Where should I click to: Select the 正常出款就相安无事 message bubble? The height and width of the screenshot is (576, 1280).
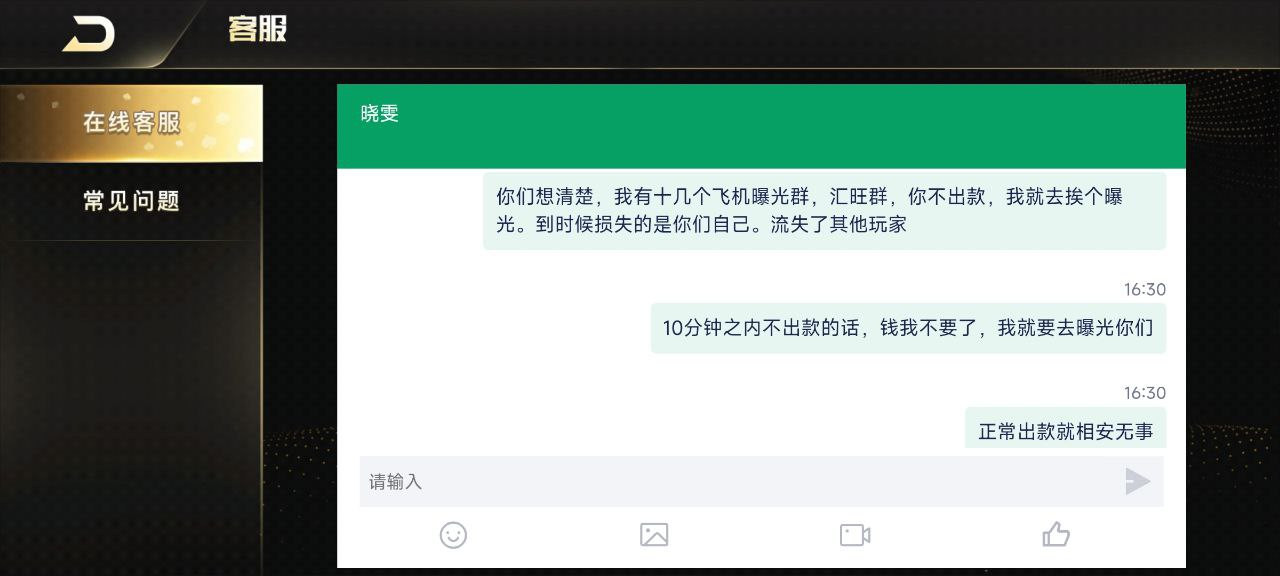[x=1065, y=428]
